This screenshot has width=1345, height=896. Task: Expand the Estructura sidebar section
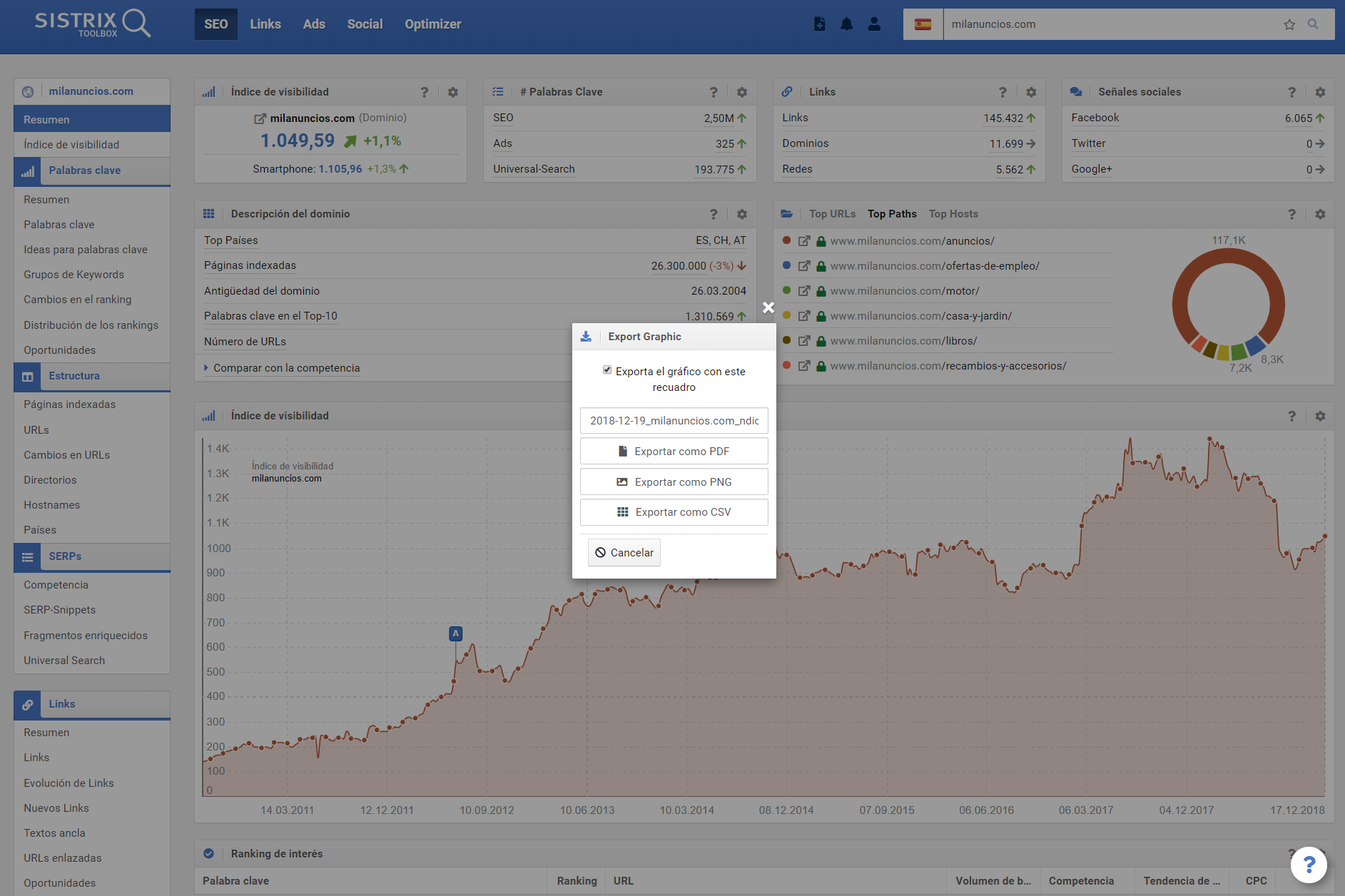coord(74,376)
